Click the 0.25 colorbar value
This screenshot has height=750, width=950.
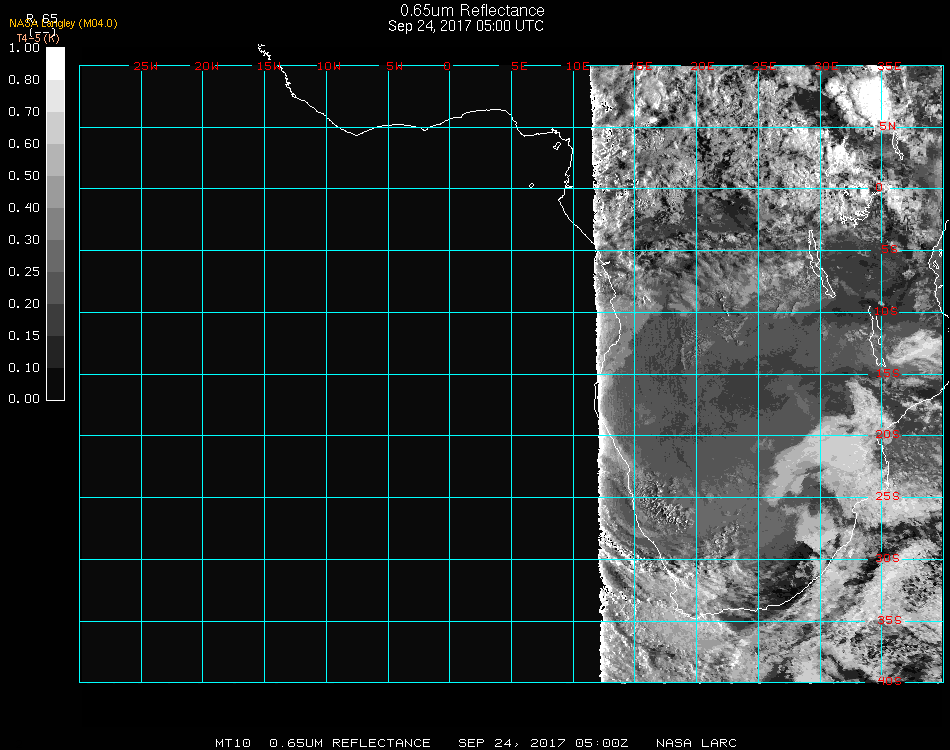(x=24, y=271)
